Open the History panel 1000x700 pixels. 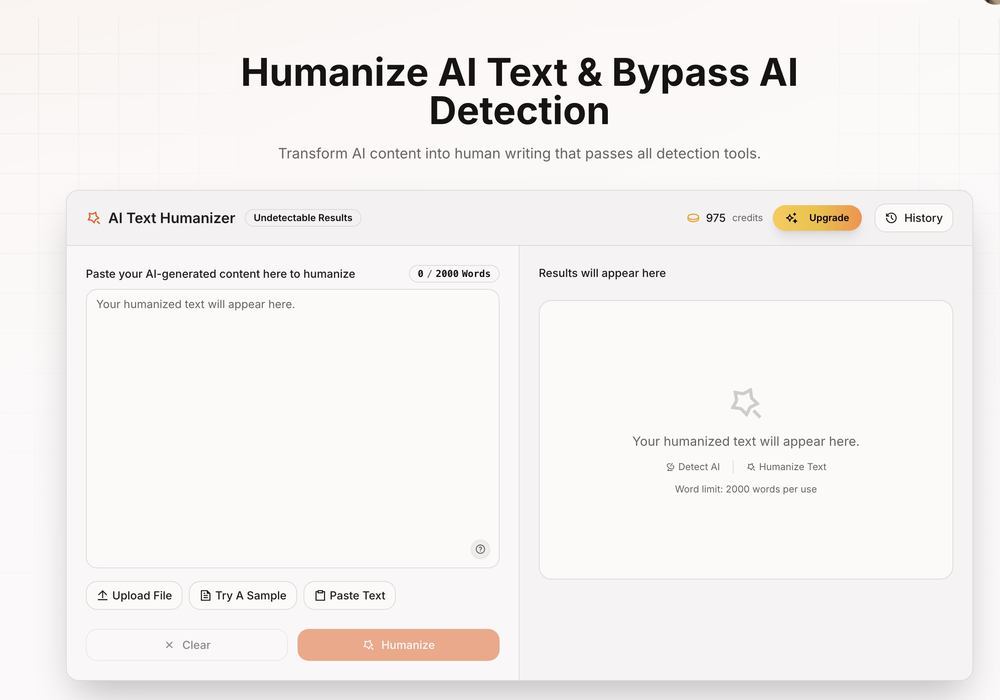coord(914,218)
